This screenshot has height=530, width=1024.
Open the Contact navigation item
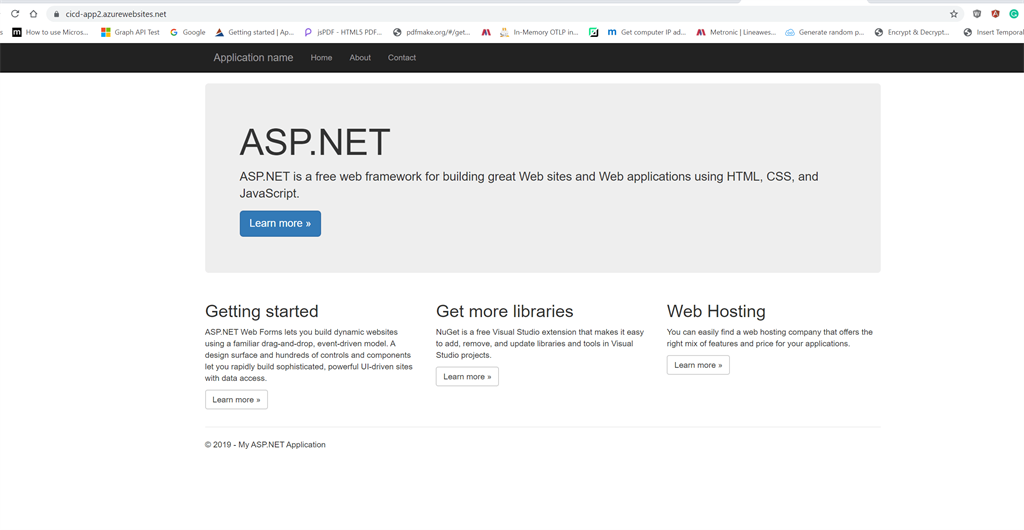click(x=402, y=57)
